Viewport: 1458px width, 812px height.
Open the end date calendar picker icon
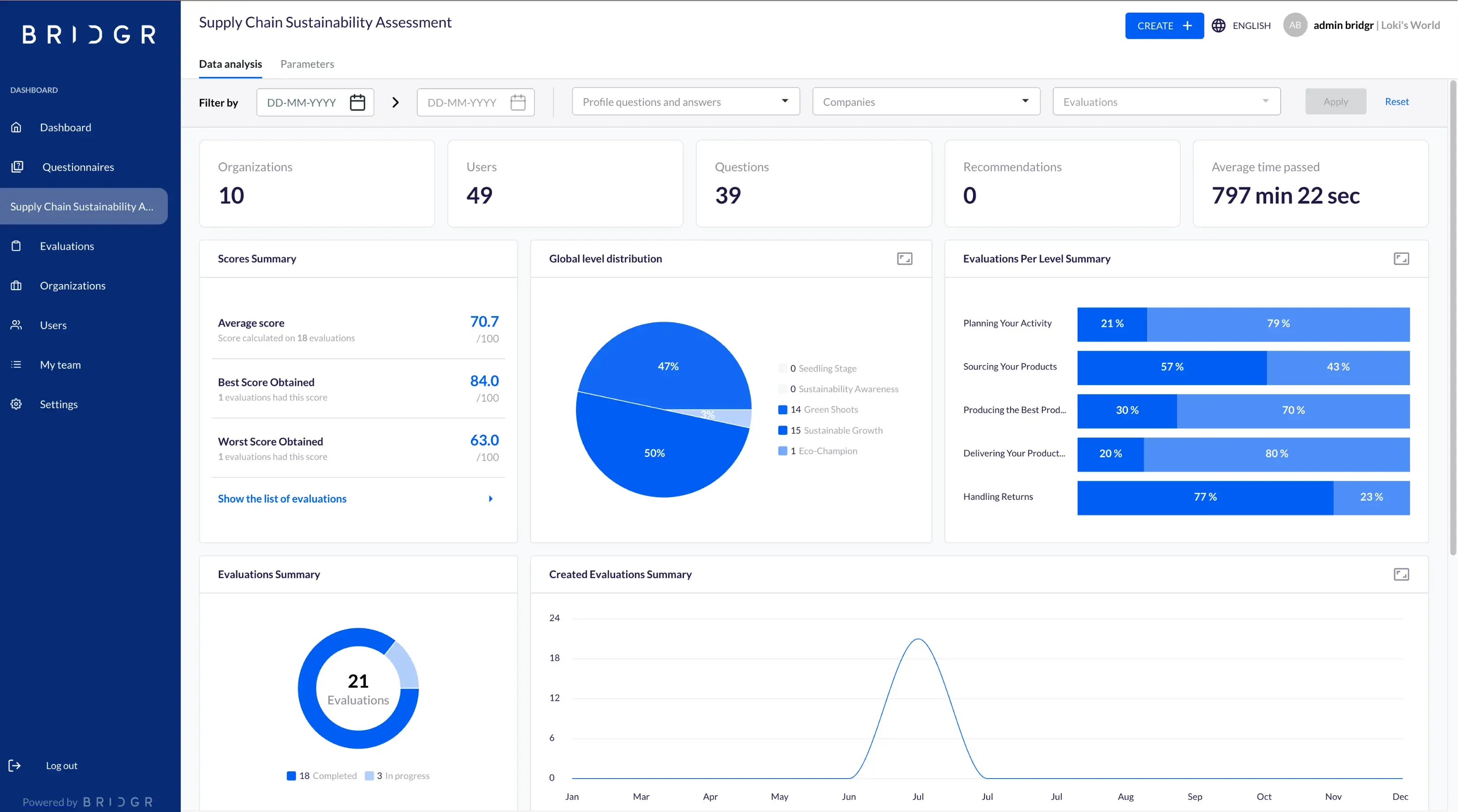point(518,102)
